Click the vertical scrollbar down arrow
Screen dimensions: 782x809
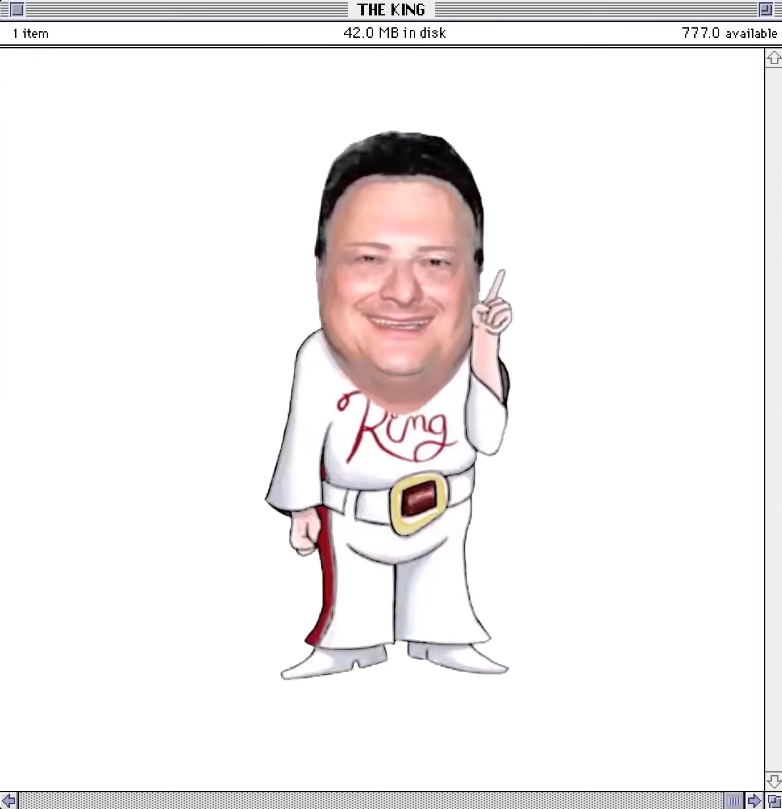[x=773, y=780]
